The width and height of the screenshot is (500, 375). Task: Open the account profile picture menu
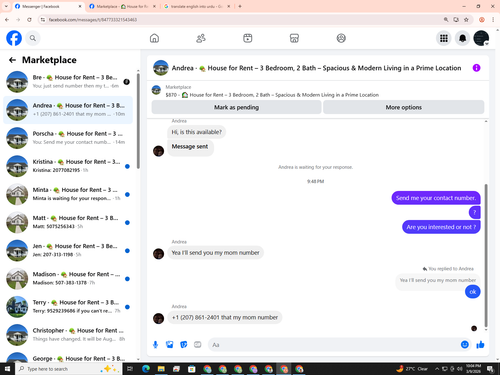pyautogui.click(x=481, y=38)
